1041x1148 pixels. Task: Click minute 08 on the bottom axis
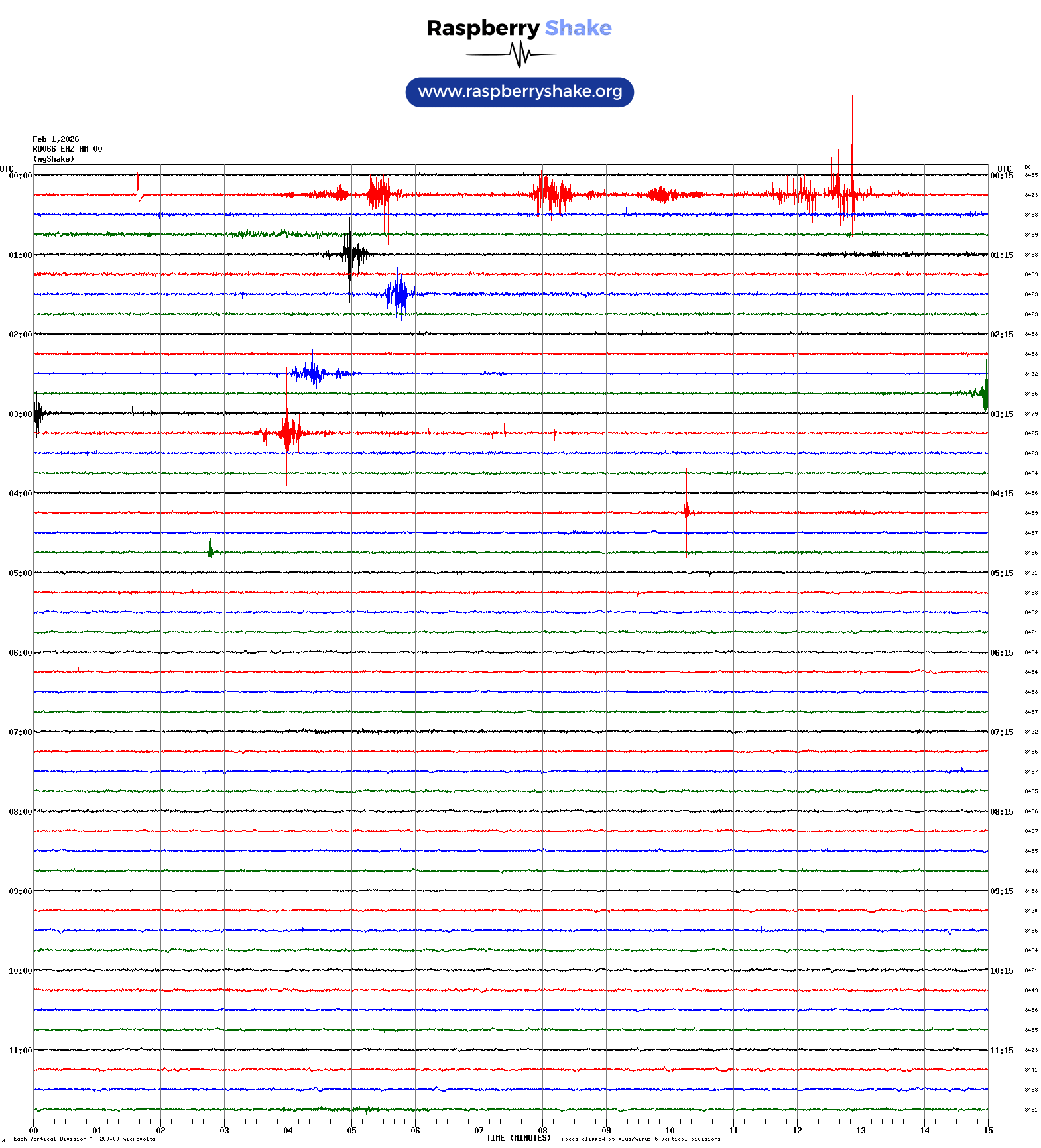542,1131
